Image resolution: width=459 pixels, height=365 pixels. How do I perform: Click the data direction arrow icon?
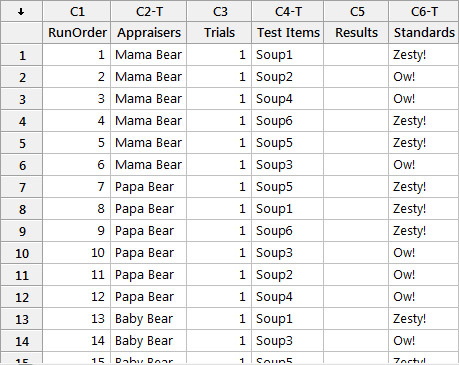tap(21, 12)
